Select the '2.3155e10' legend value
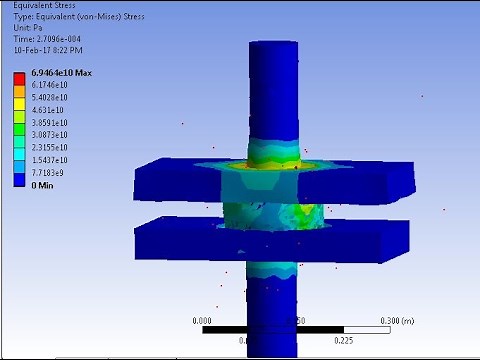Screen dimensions: 480x360 tap(49, 148)
